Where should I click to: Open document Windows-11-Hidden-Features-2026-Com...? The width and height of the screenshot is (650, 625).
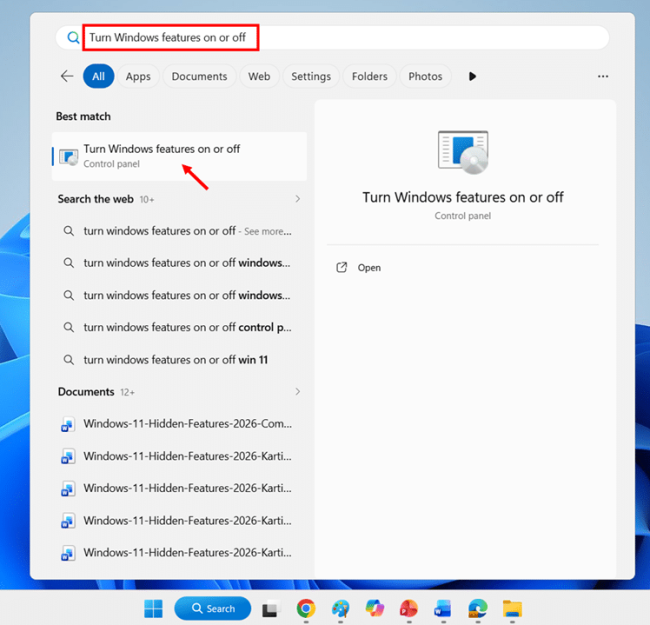179,424
